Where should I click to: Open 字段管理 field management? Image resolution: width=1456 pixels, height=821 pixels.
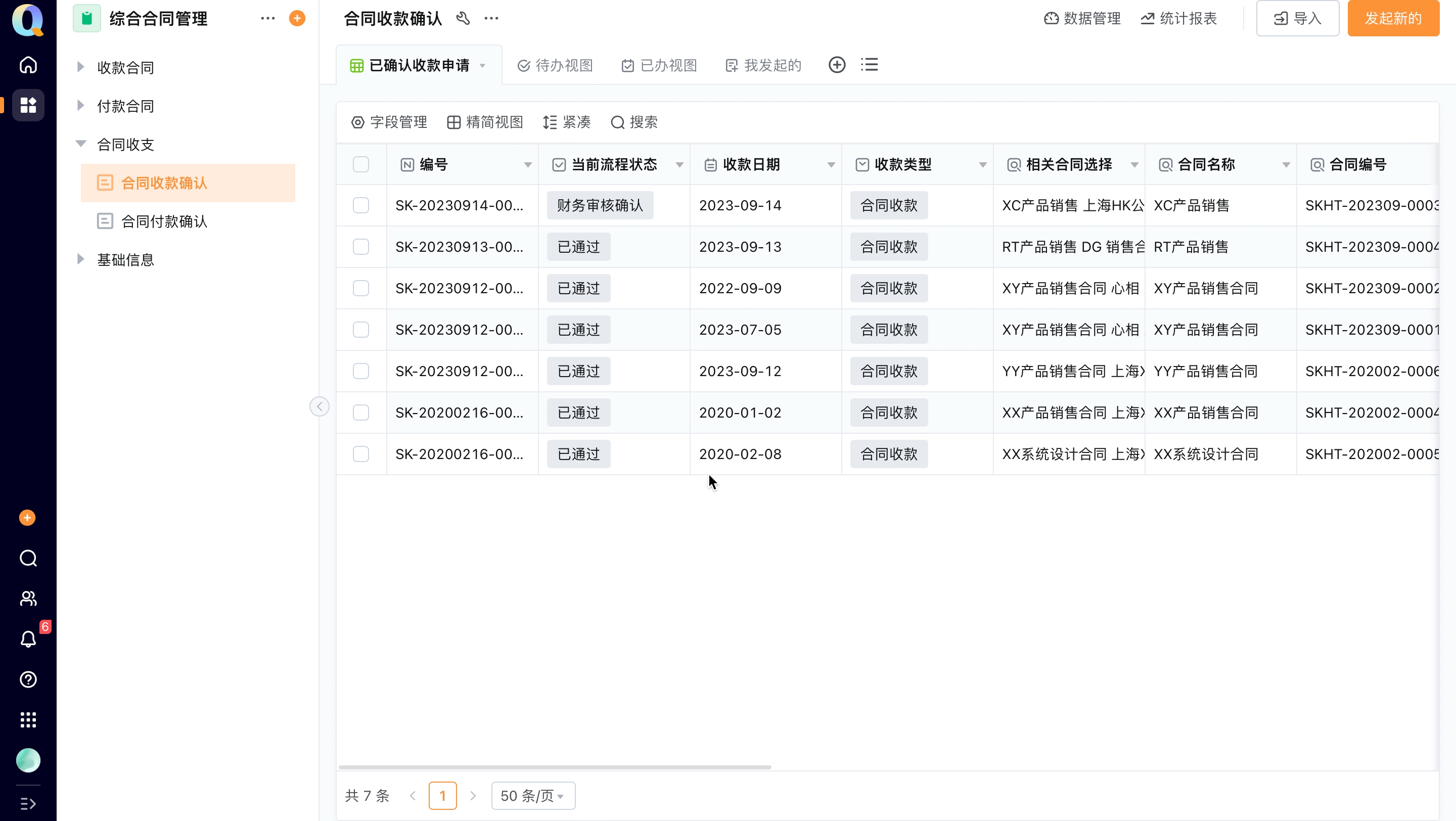coord(389,122)
